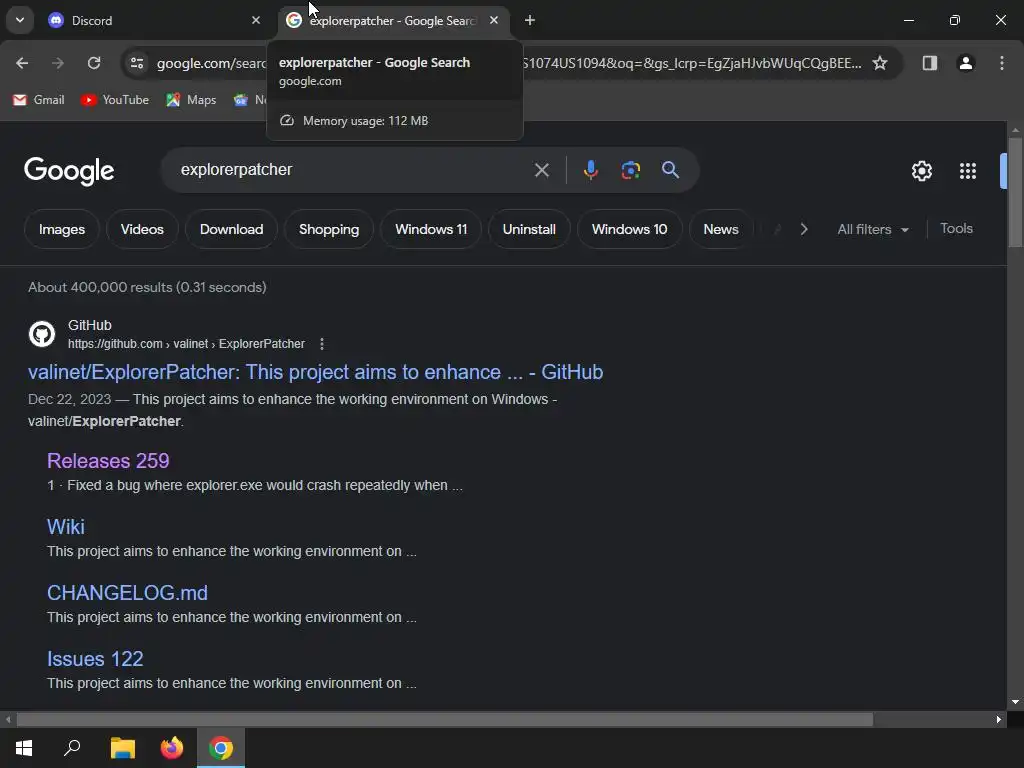This screenshot has width=1024, height=768.
Task: Click the horizontal scrollbar thumb
Action: pyautogui.click(x=445, y=720)
